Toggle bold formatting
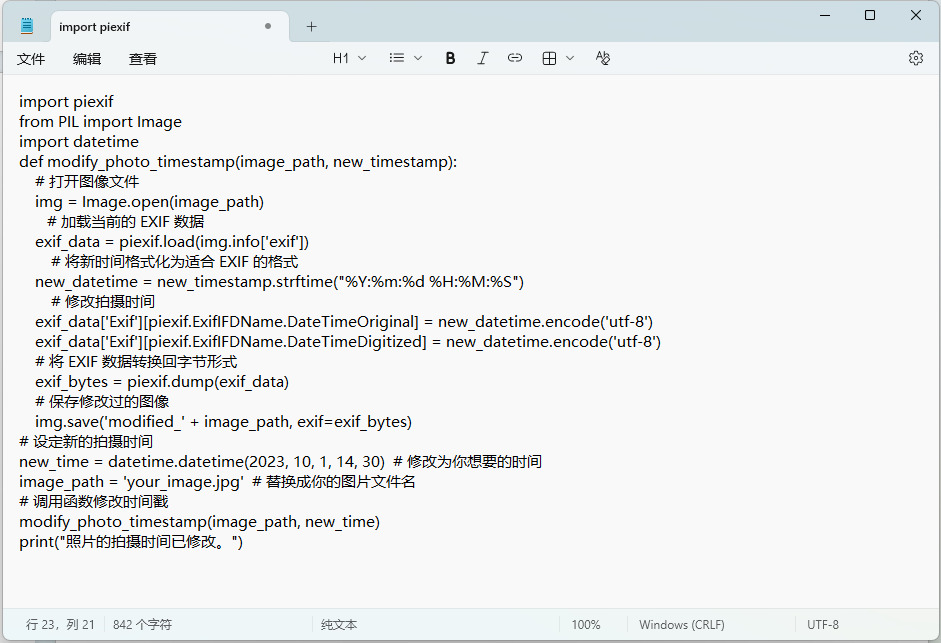Screen dimensions: 941x643 450,58
